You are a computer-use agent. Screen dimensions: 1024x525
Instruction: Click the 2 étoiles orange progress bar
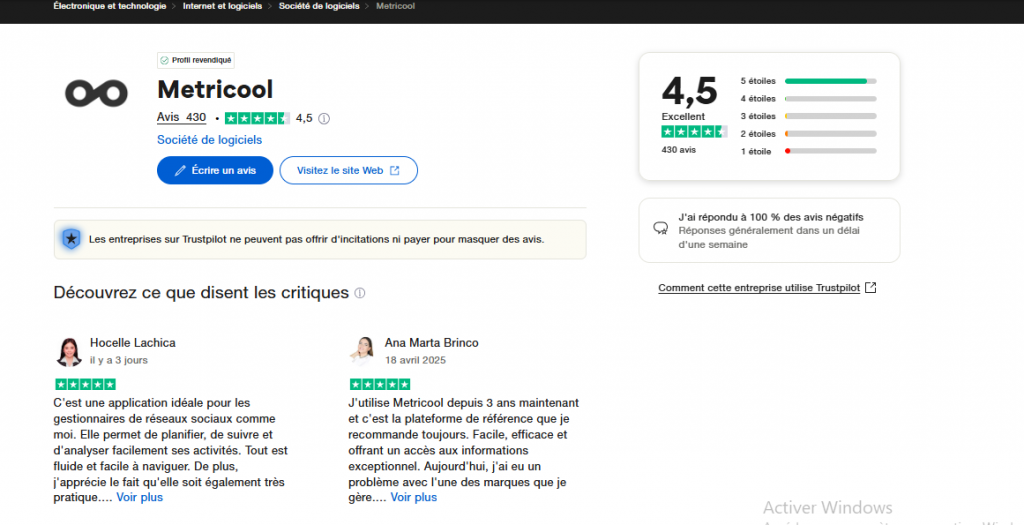(x=831, y=133)
